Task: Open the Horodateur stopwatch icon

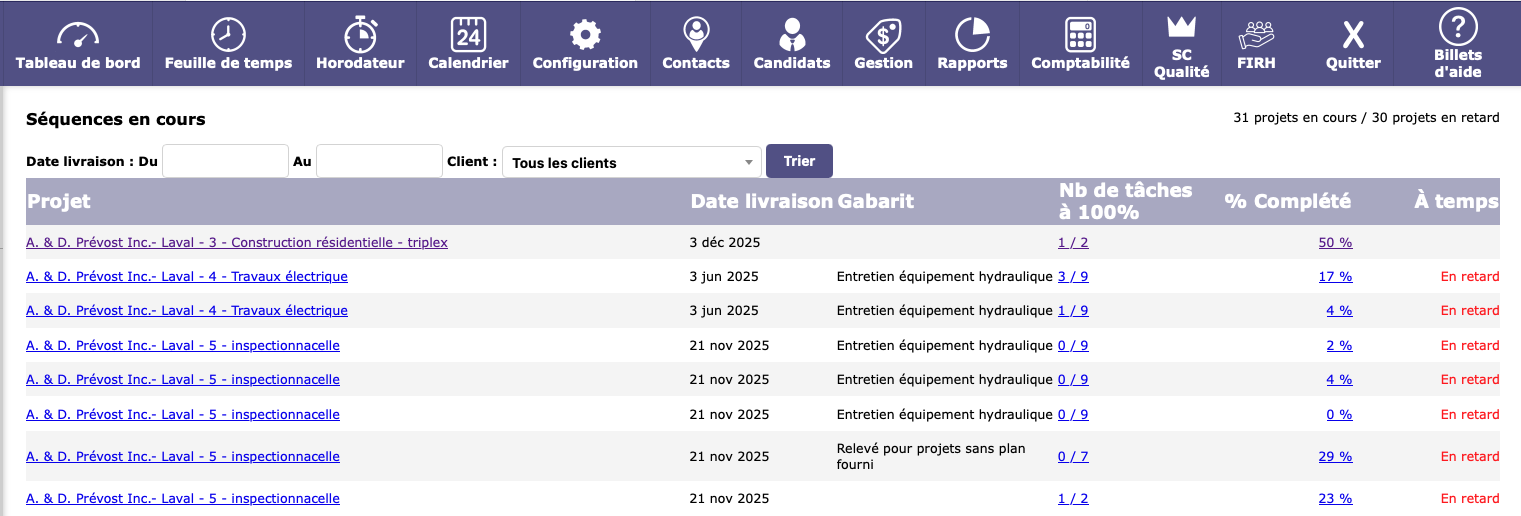Action: 360,35
